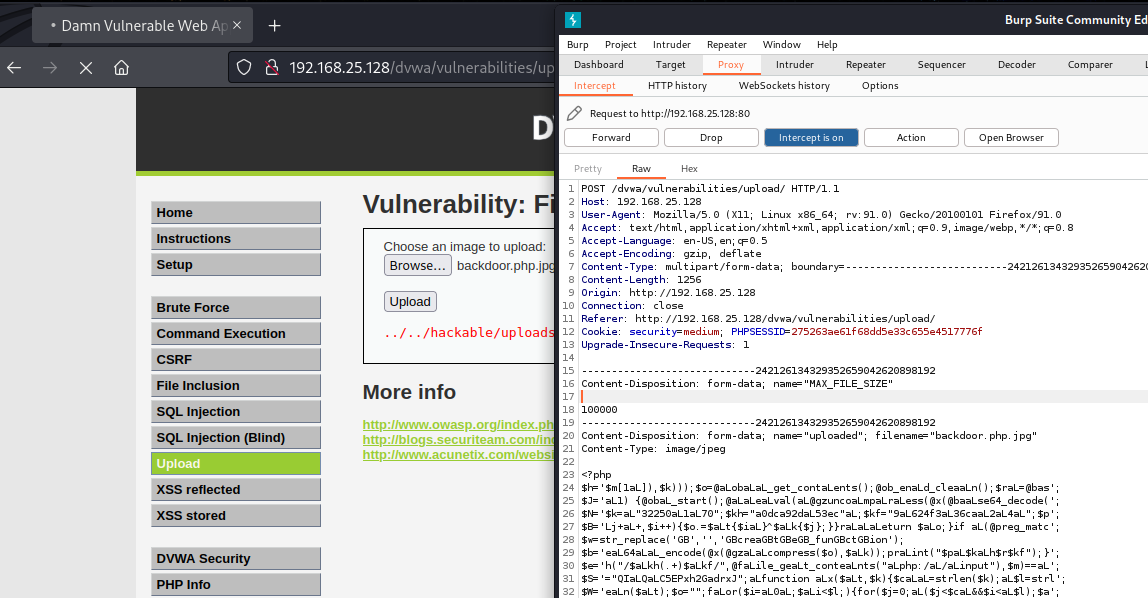Toggle the Intercept is on button
This screenshot has height=598, width=1148.
[811, 138]
